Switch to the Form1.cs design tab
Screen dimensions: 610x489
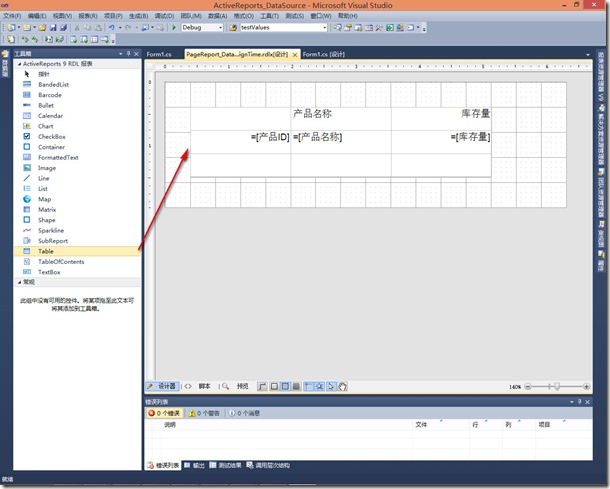pyautogui.click(x=324, y=54)
